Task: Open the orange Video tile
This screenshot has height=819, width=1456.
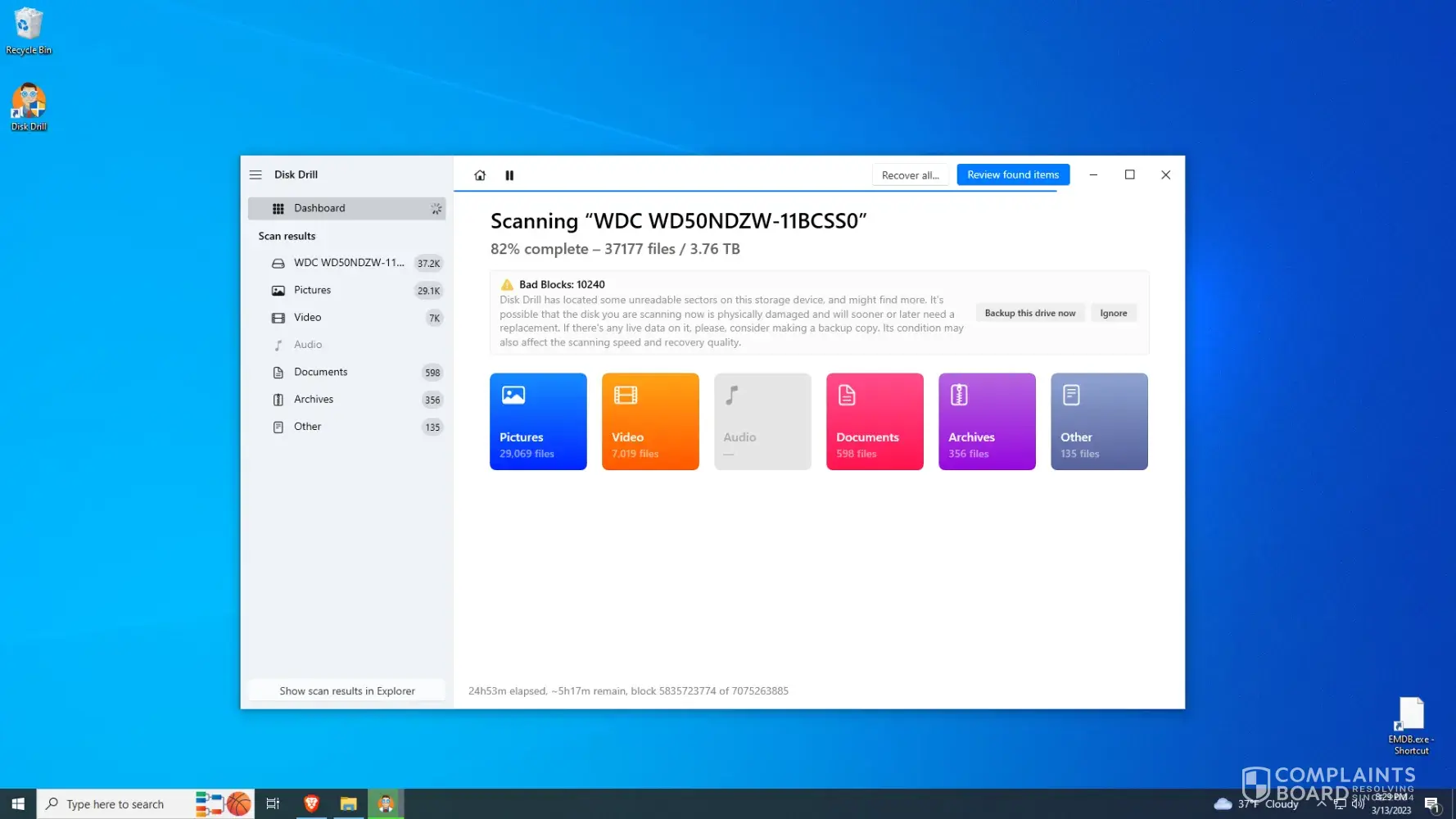Action: pos(650,421)
